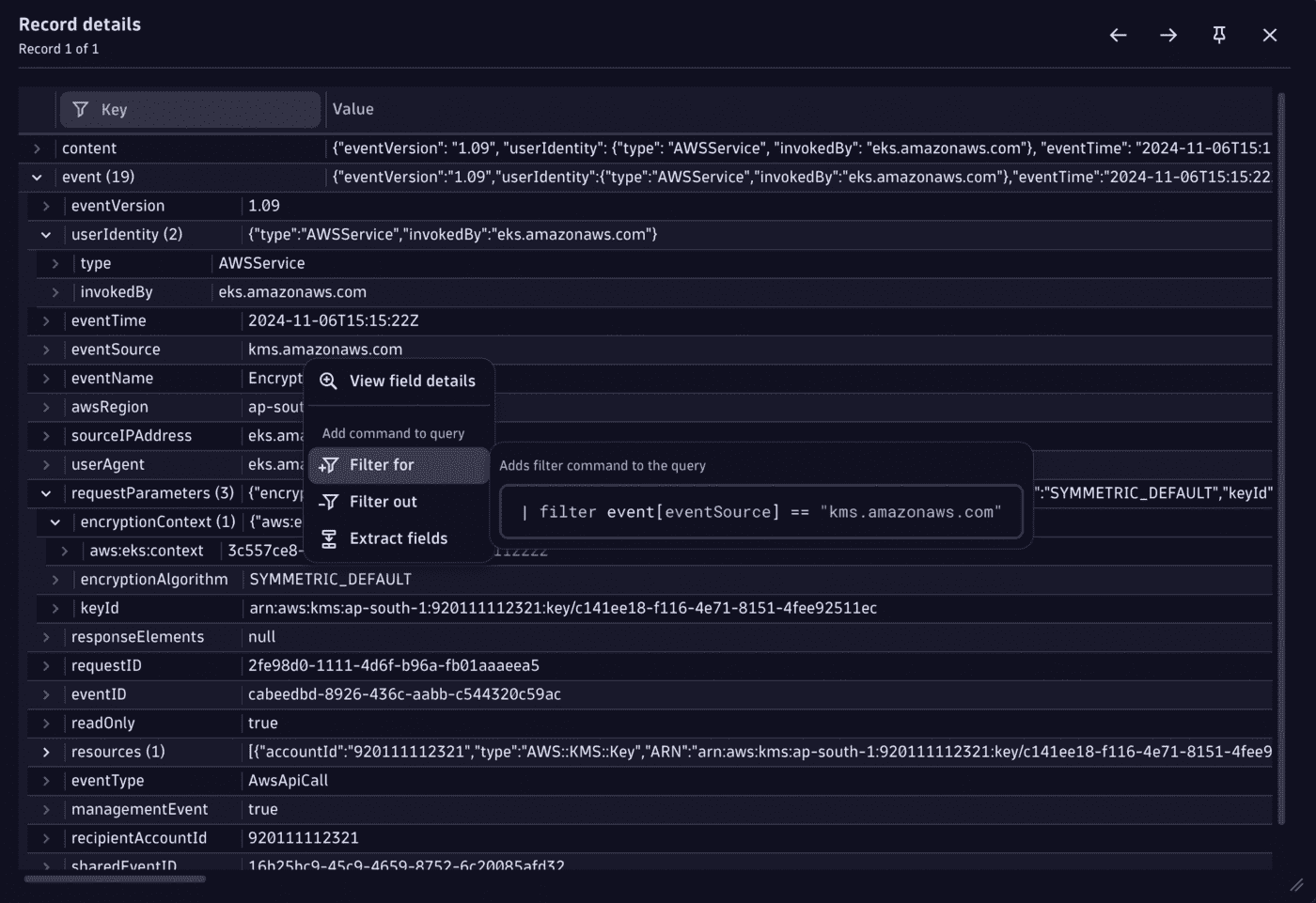Expand the resources (1) row chevron
The width and height of the screenshot is (1316, 903).
46,752
